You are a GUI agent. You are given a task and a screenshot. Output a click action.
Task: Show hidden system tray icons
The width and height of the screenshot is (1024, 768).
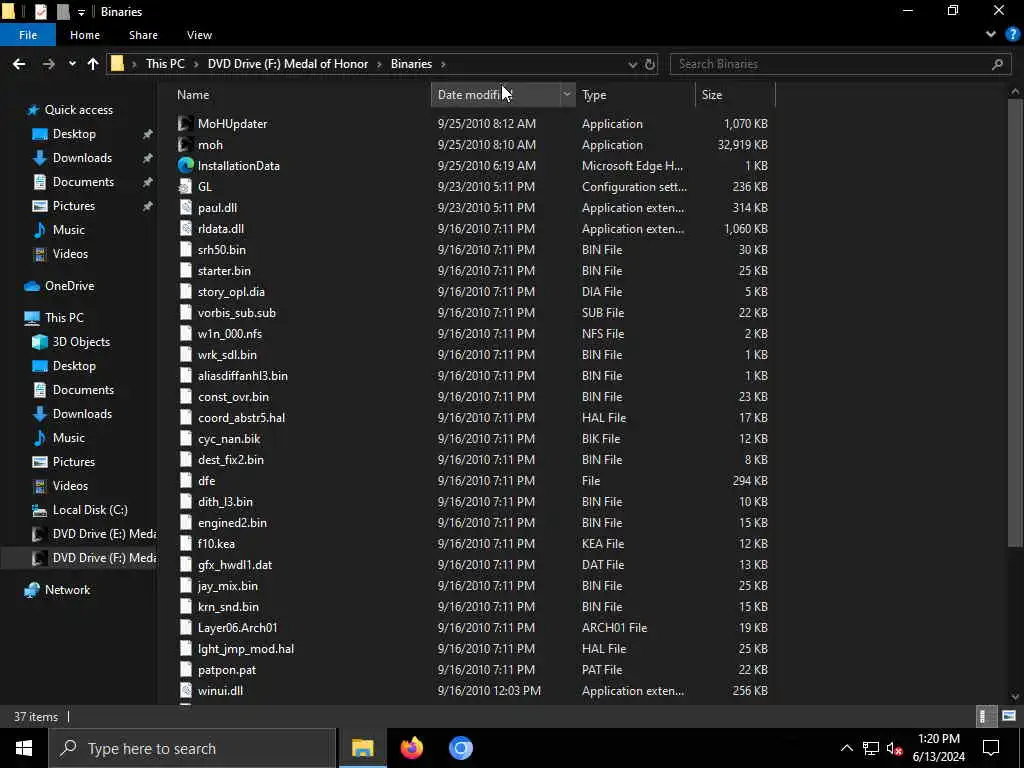click(846, 748)
